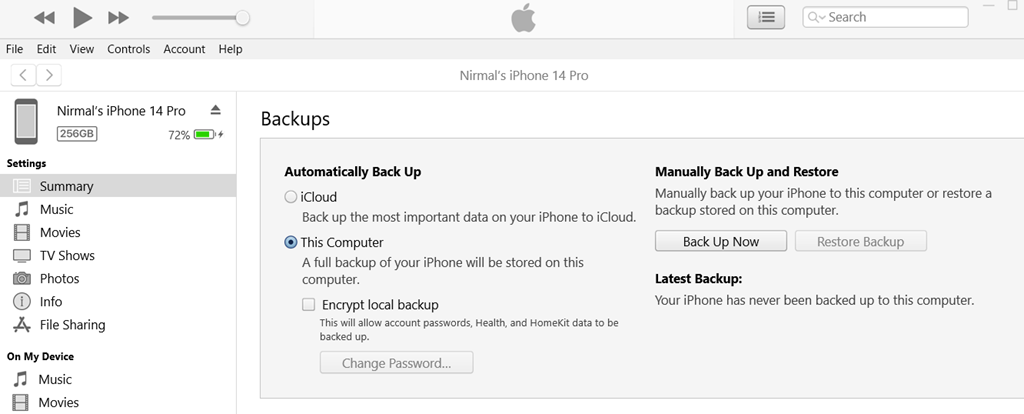Click the search dropdown magnifier arrow

(817, 18)
